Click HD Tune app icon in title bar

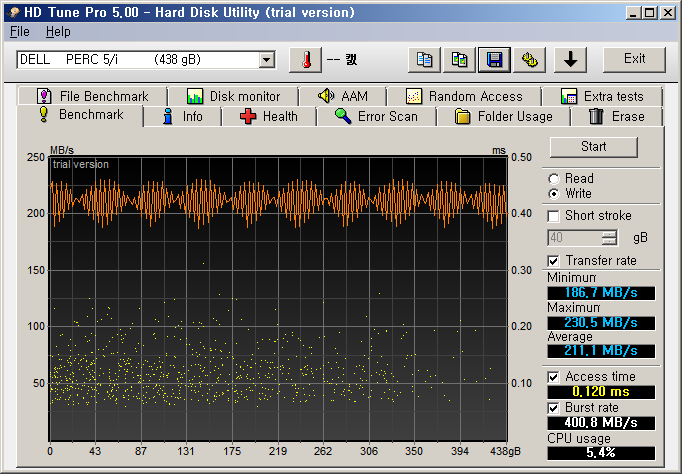point(14,12)
